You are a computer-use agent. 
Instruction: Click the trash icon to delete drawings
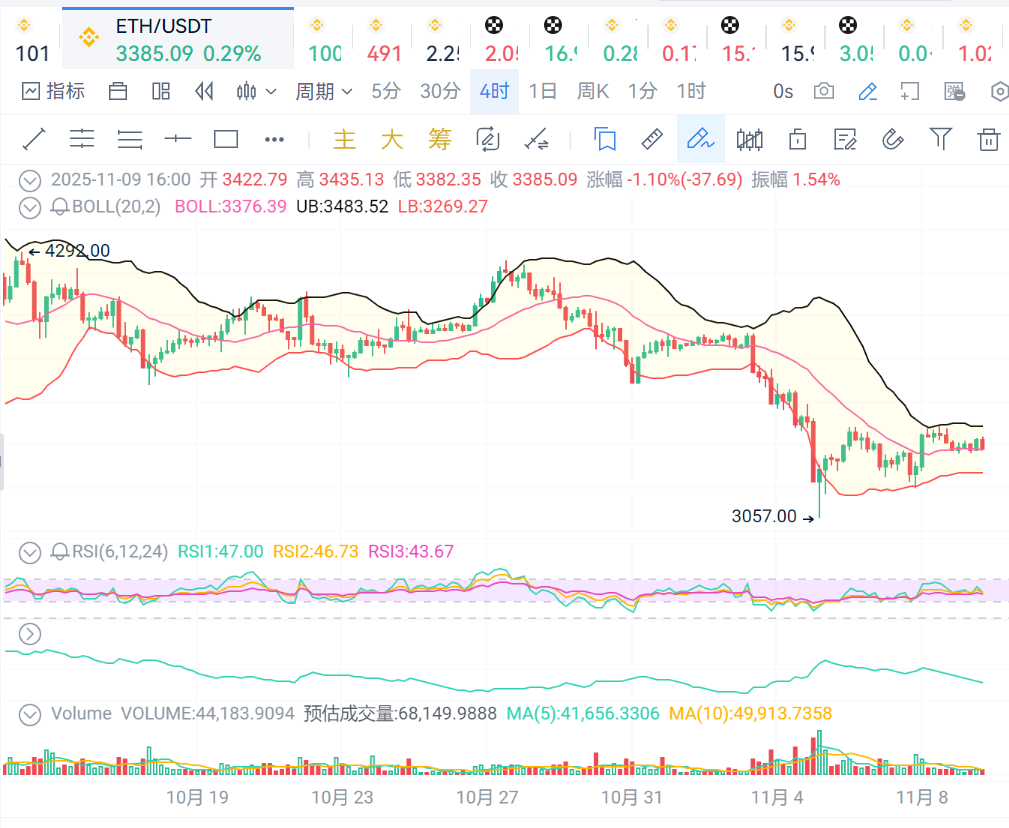988,139
